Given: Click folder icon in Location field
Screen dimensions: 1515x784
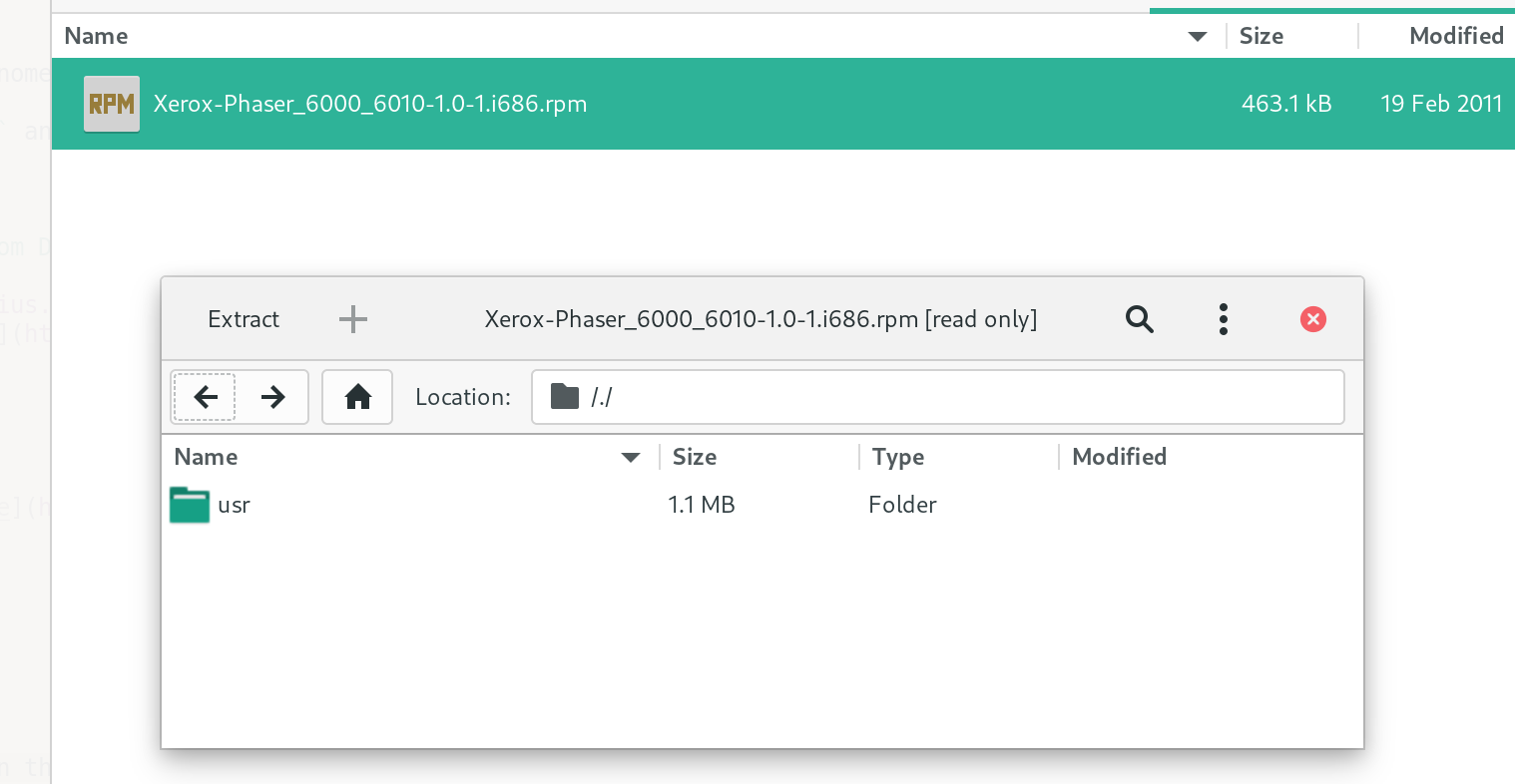Looking at the screenshot, I should pyautogui.click(x=565, y=397).
